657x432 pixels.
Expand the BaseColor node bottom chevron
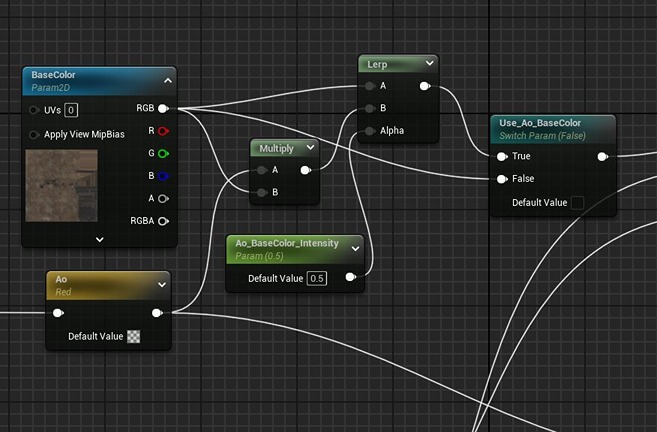[x=100, y=240]
